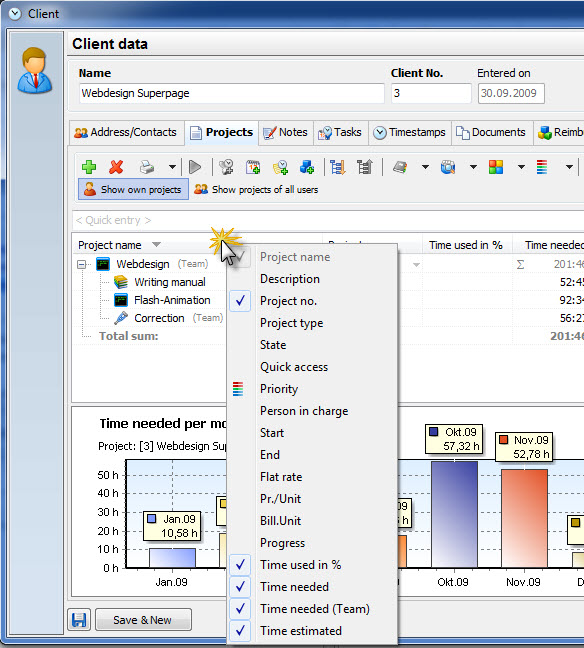Click the red X delete icon

click(116, 167)
